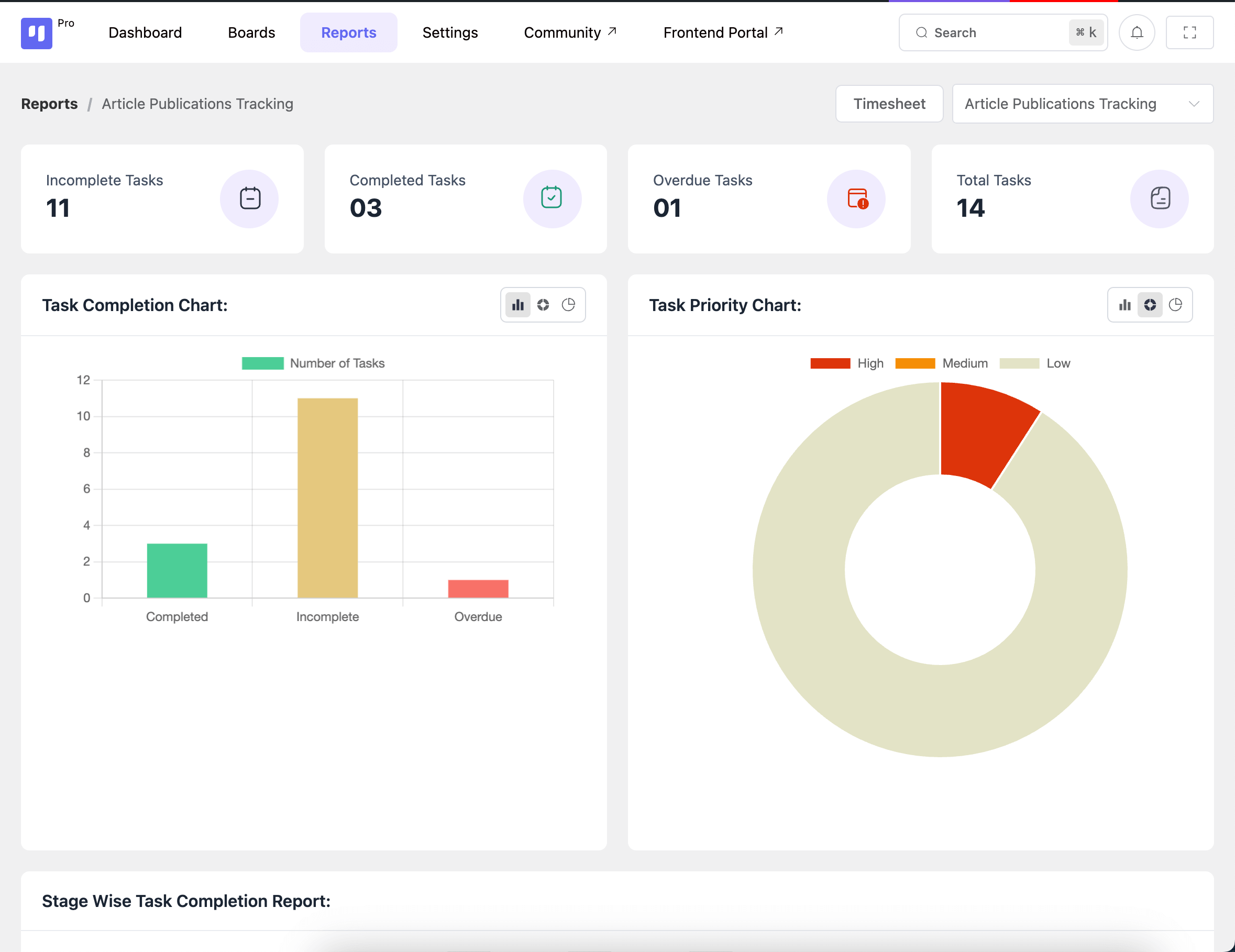The height and width of the screenshot is (952, 1235).
Task: Click the Timesheet button
Action: (889, 104)
